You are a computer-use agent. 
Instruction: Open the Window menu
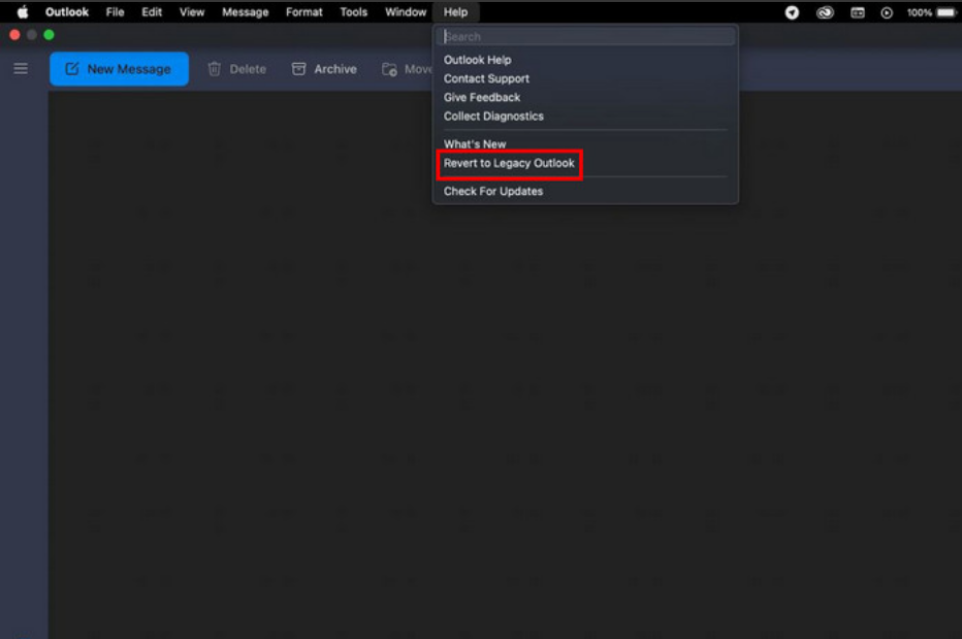click(406, 12)
